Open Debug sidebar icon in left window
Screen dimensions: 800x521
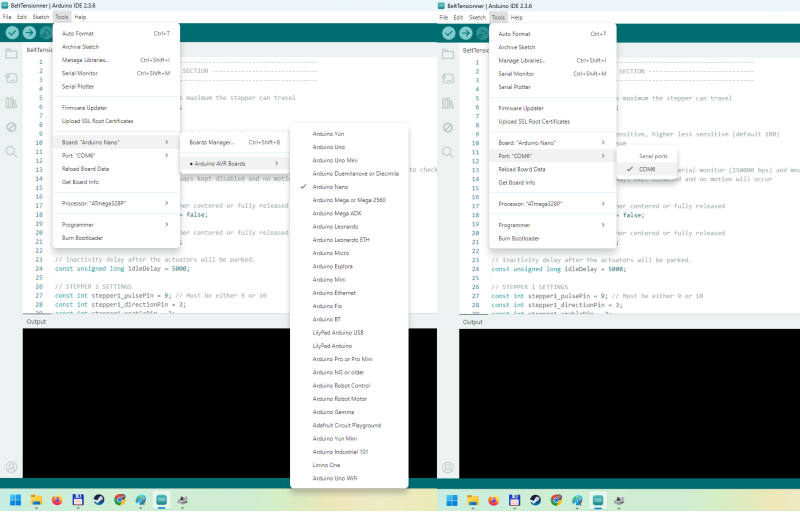coord(11,127)
